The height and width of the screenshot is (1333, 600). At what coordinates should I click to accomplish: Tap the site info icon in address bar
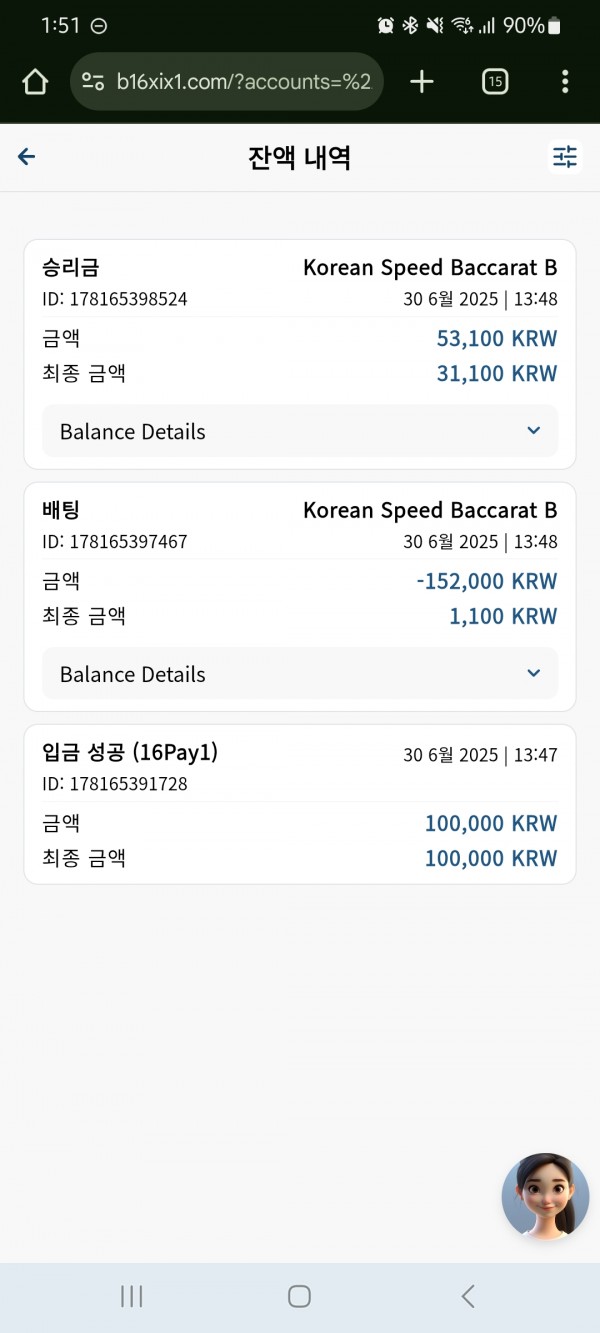coord(93,82)
